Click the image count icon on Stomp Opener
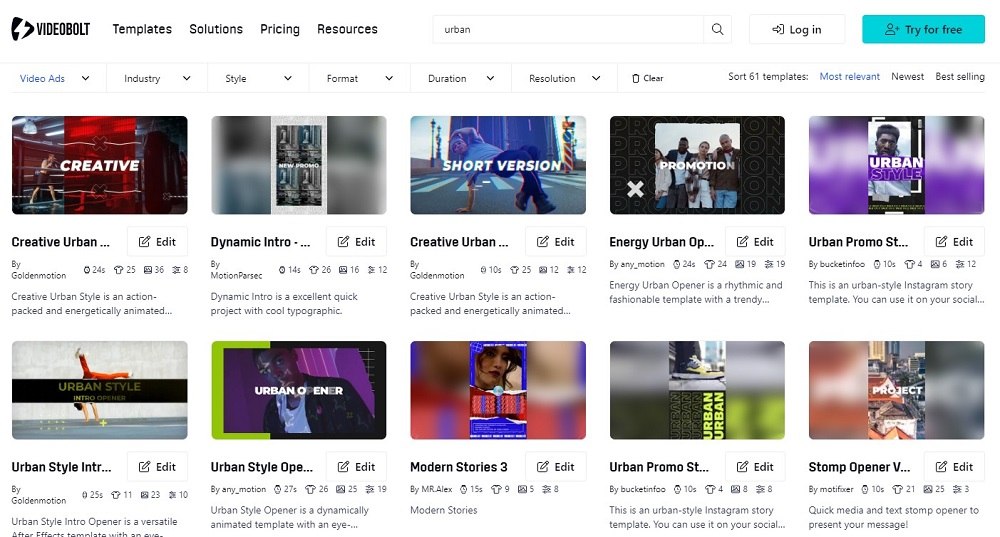The width and height of the screenshot is (1000, 537). pyautogui.click(x=928, y=489)
